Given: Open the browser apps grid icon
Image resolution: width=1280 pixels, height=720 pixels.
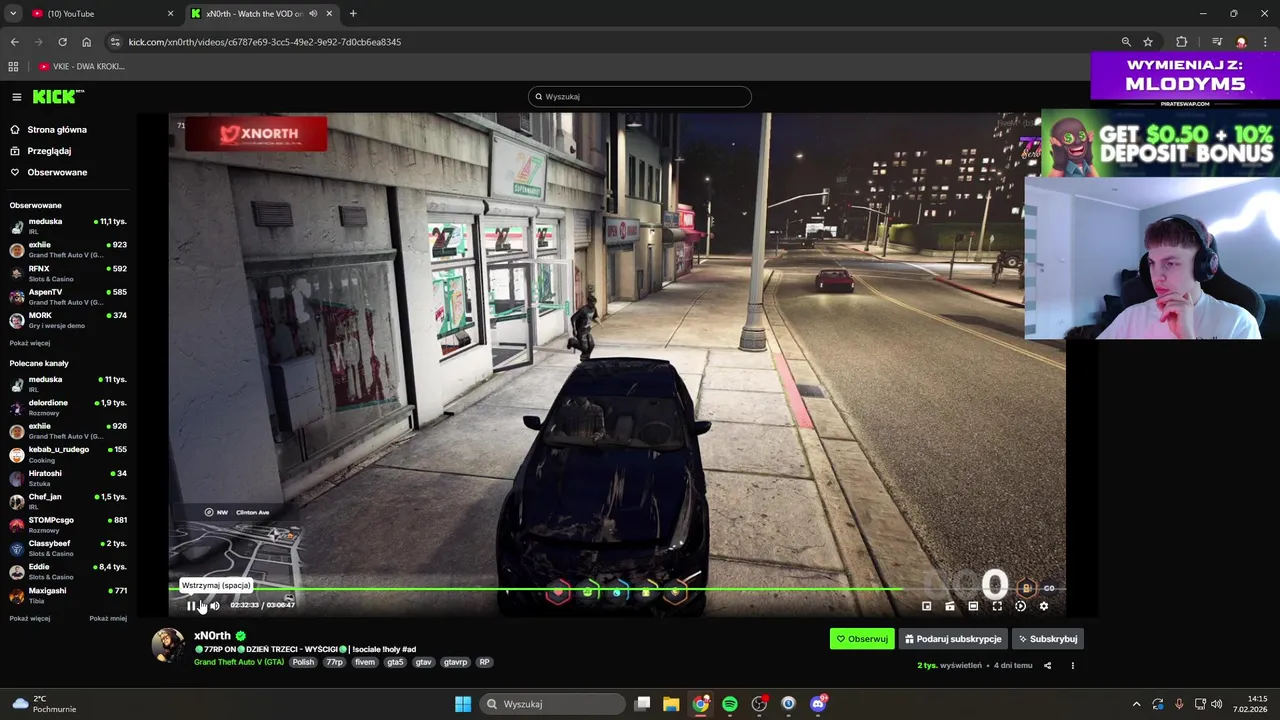Looking at the screenshot, I should coord(13,66).
